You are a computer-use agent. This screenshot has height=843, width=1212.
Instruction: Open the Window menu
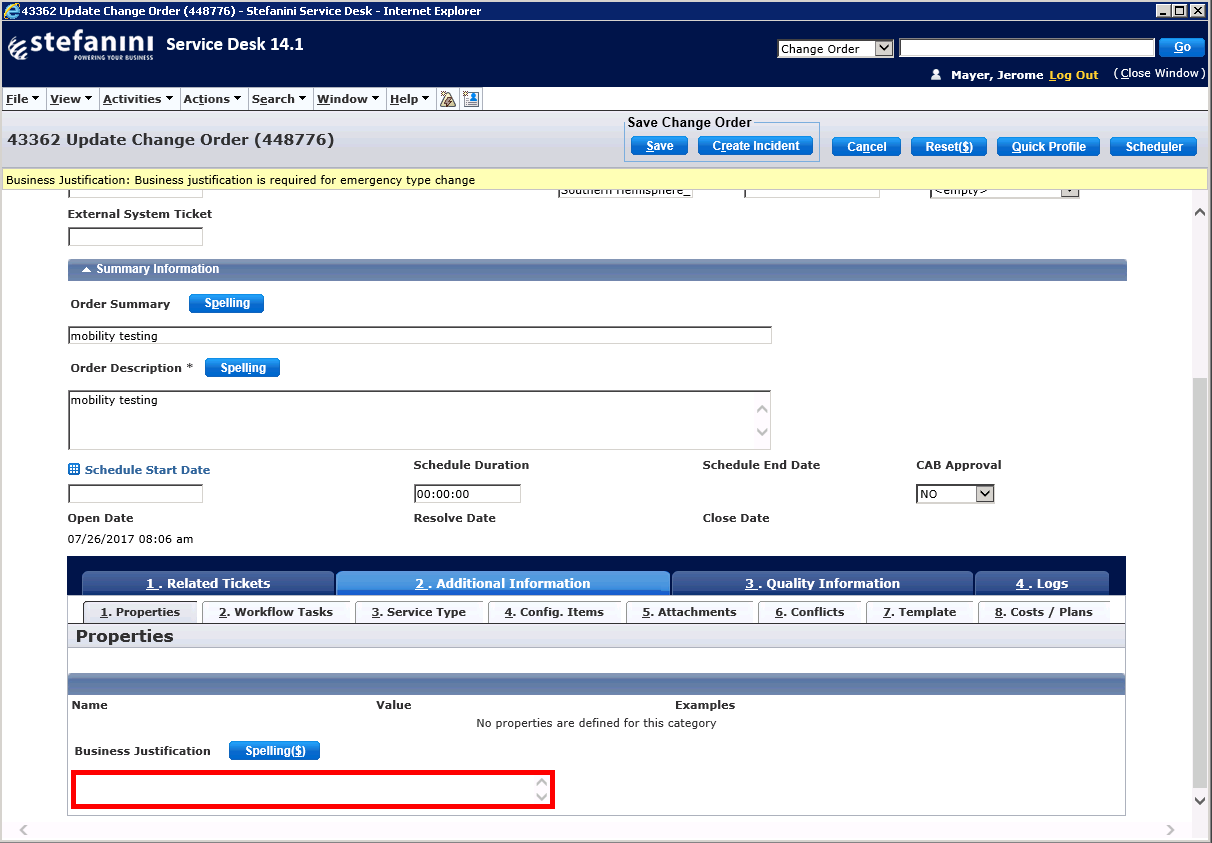click(348, 99)
